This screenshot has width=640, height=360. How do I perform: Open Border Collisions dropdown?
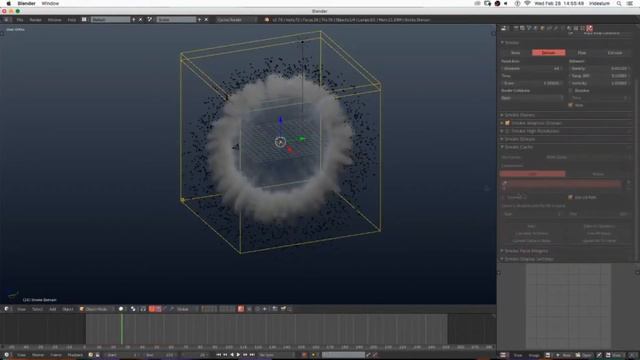[532, 98]
